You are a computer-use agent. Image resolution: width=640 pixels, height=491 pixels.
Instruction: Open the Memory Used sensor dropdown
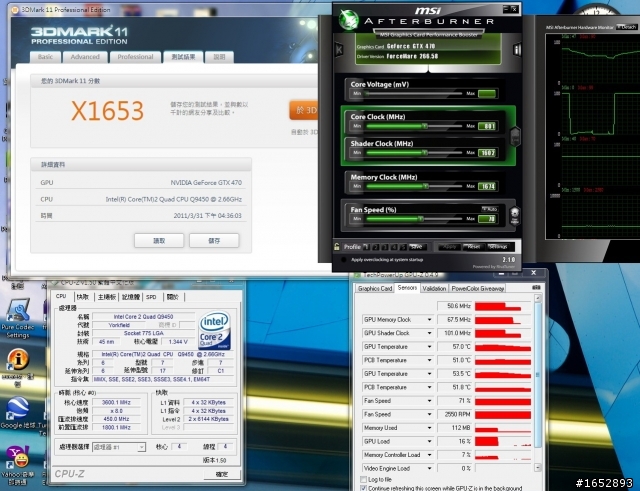[429, 428]
